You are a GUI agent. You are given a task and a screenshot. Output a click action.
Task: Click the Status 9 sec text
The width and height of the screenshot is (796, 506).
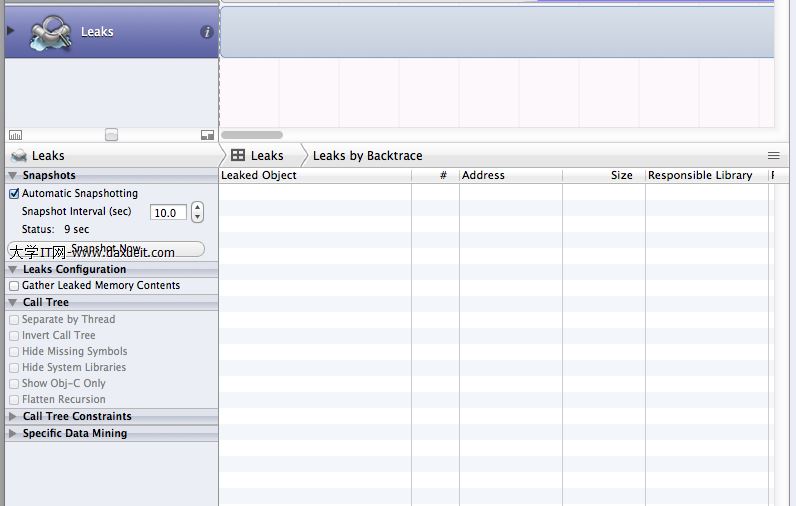(x=55, y=229)
